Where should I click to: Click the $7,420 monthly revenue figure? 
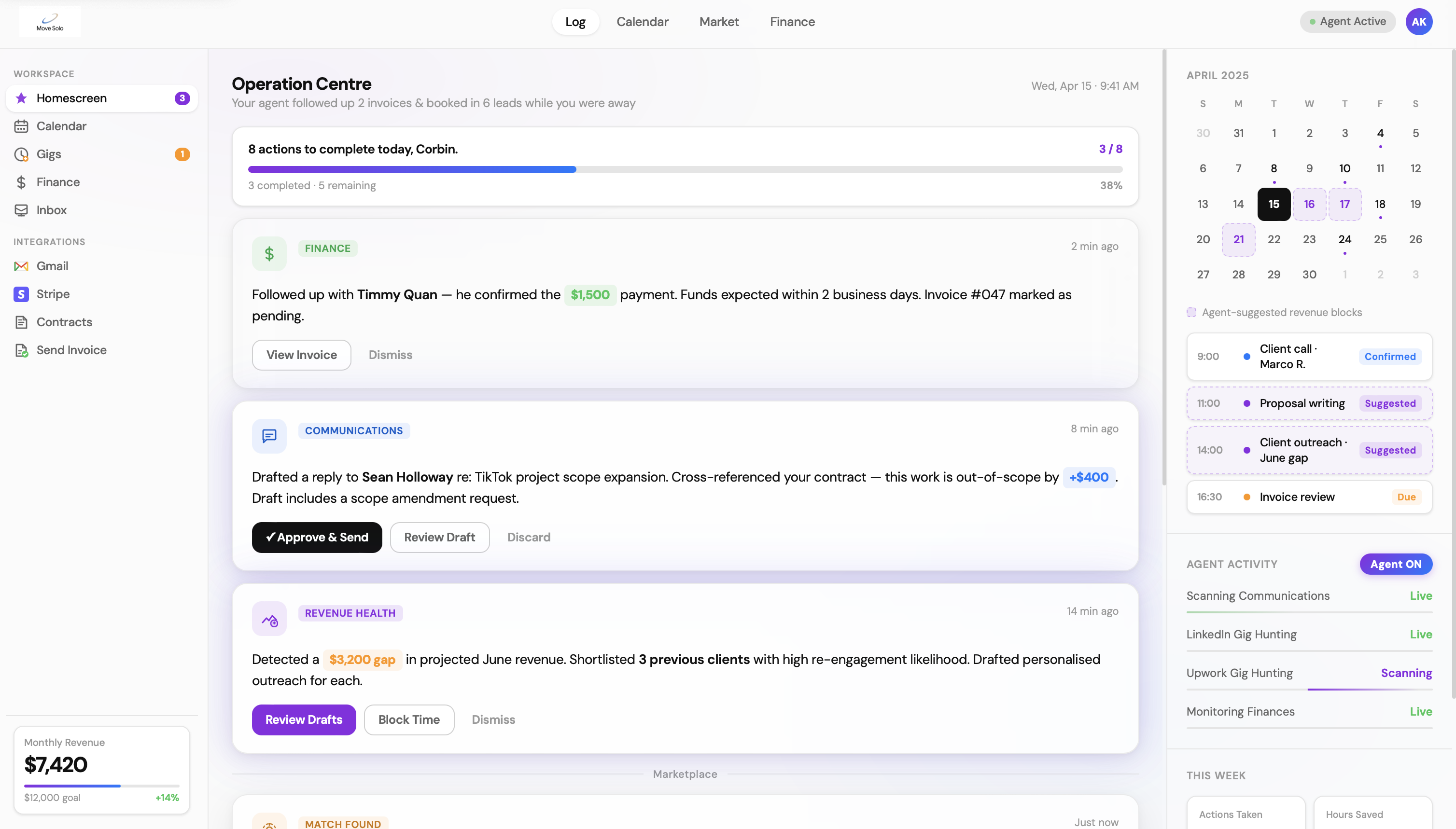[x=56, y=765]
